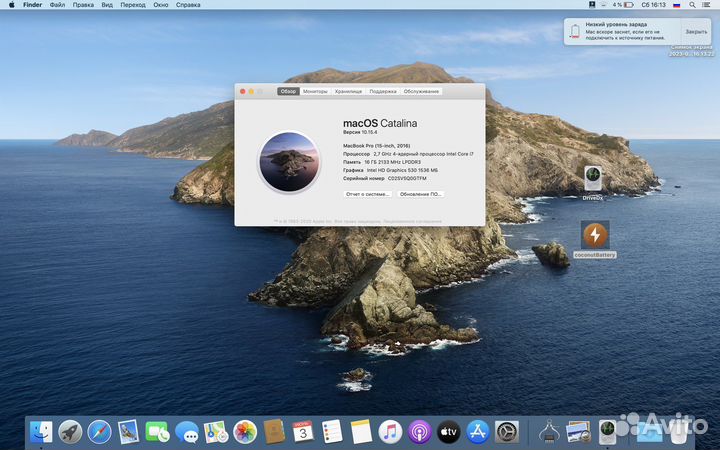The width and height of the screenshot is (720, 450).
Task: Dismiss low battery alert with Закрыть
Action: pos(696,32)
